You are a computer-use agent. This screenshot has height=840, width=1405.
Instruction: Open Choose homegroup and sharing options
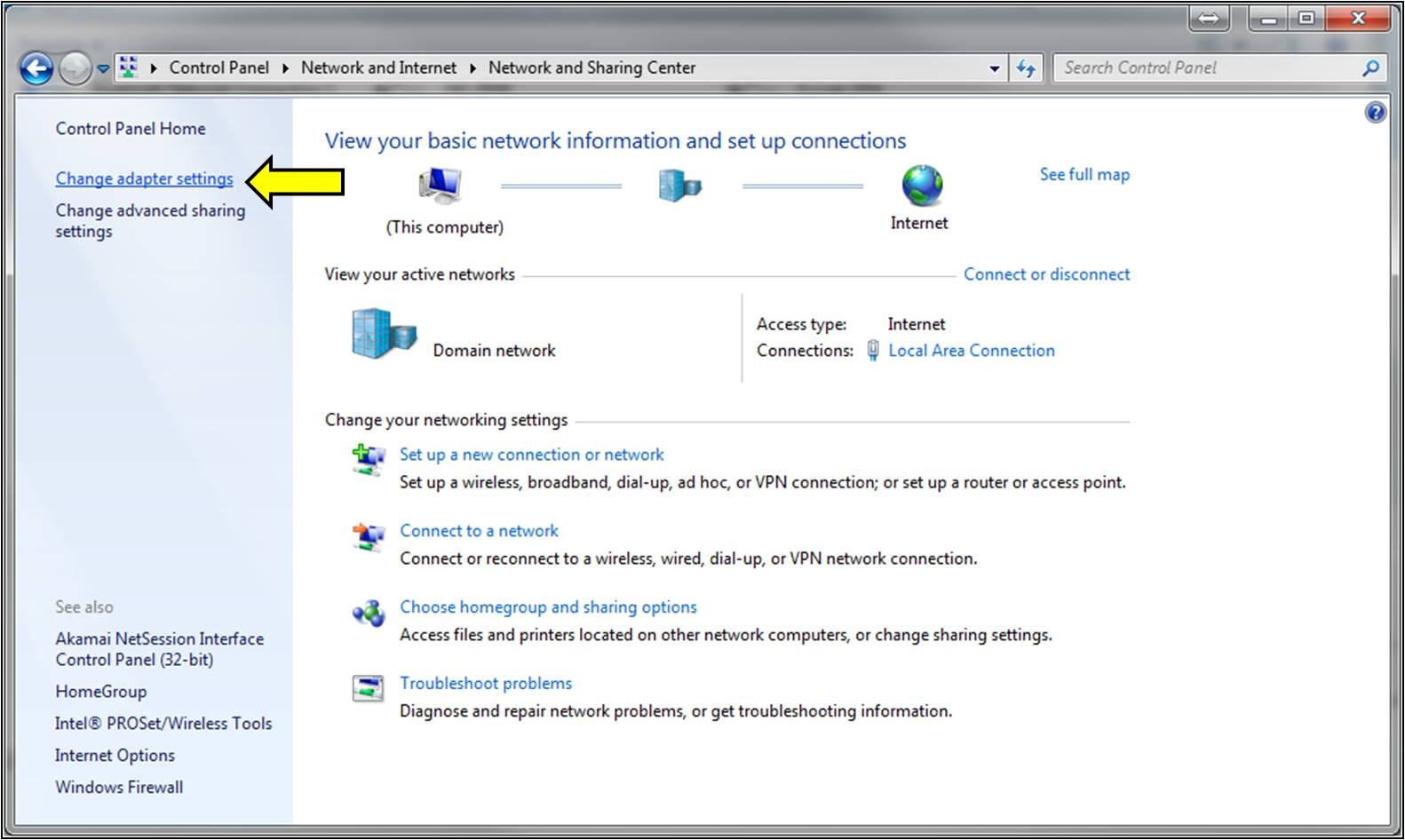548,607
